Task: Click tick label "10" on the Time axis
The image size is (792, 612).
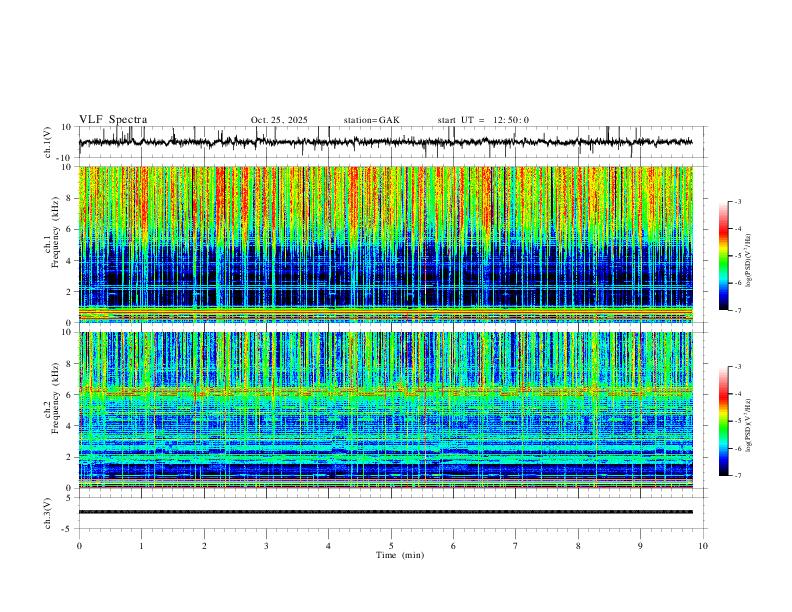Action: 703,546
